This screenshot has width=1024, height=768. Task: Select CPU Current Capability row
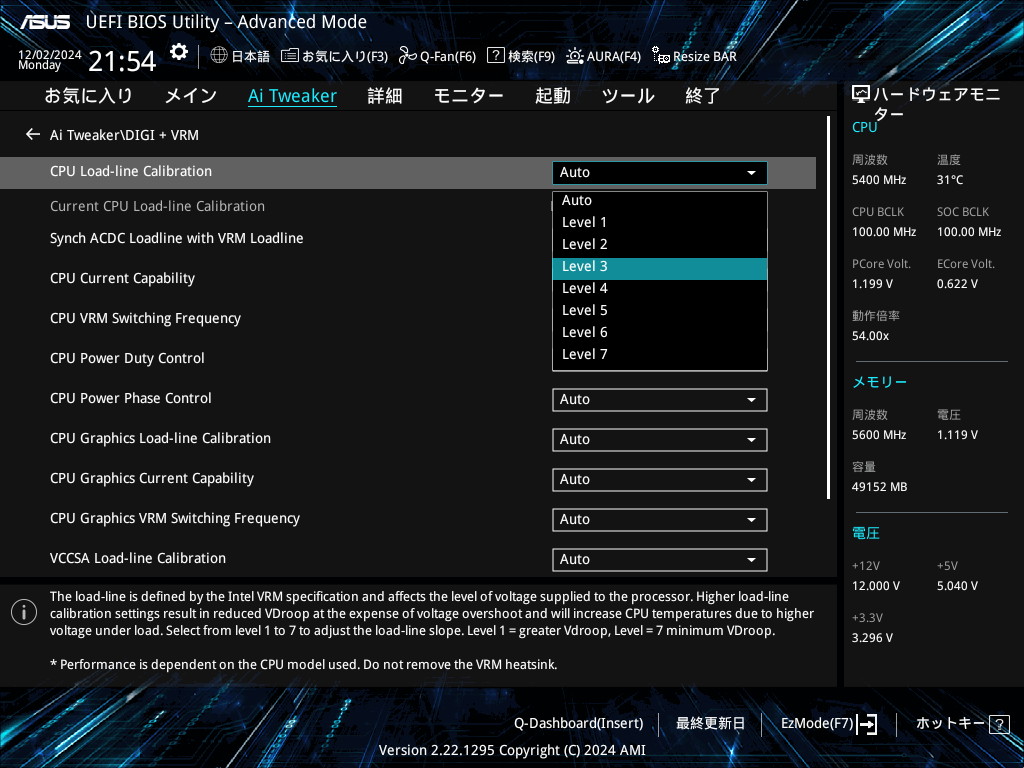tap(122, 278)
